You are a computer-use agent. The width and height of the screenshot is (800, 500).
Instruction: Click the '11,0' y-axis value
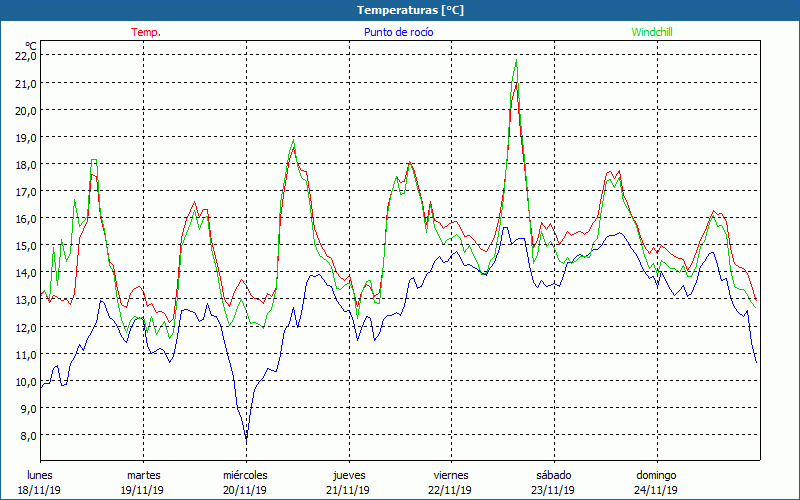[26, 354]
